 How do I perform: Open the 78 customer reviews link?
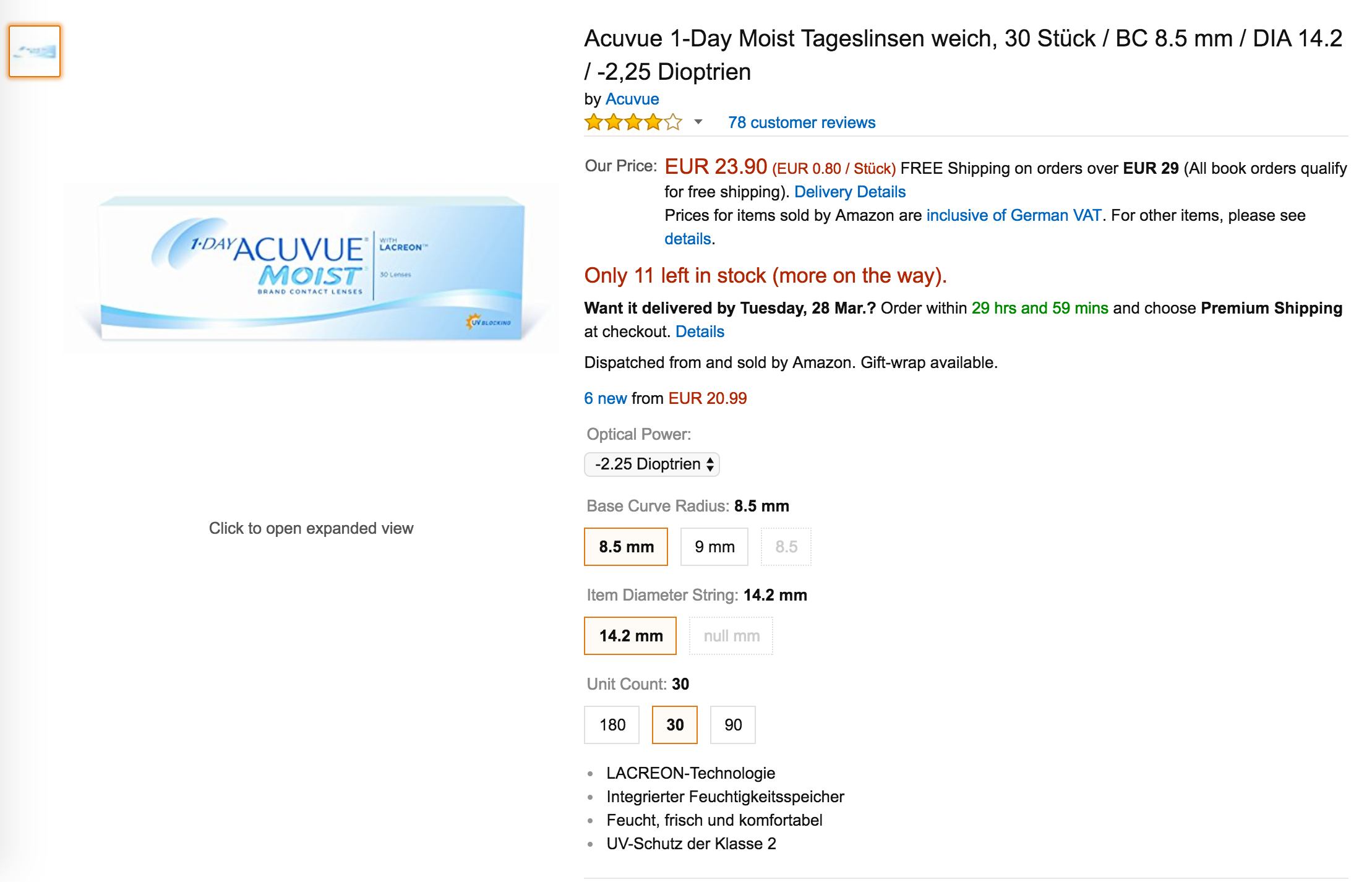pyautogui.click(x=802, y=122)
